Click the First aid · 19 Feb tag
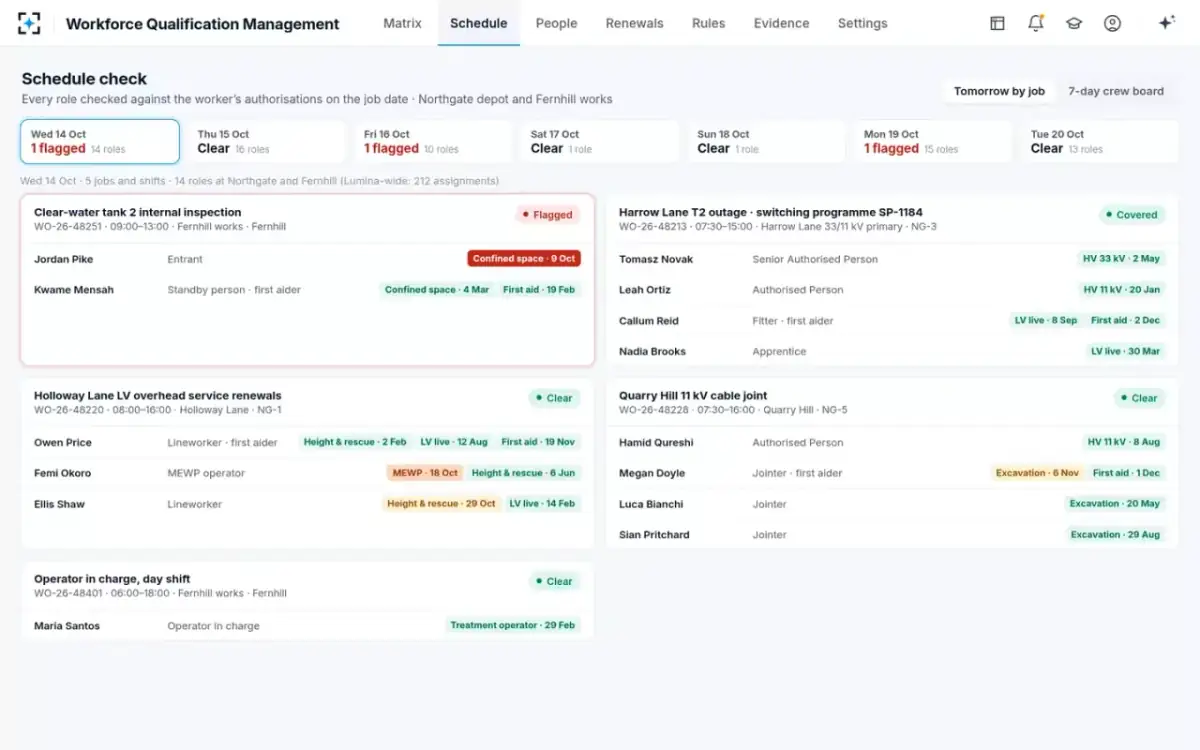This screenshot has height=750, width=1200. point(539,290)
